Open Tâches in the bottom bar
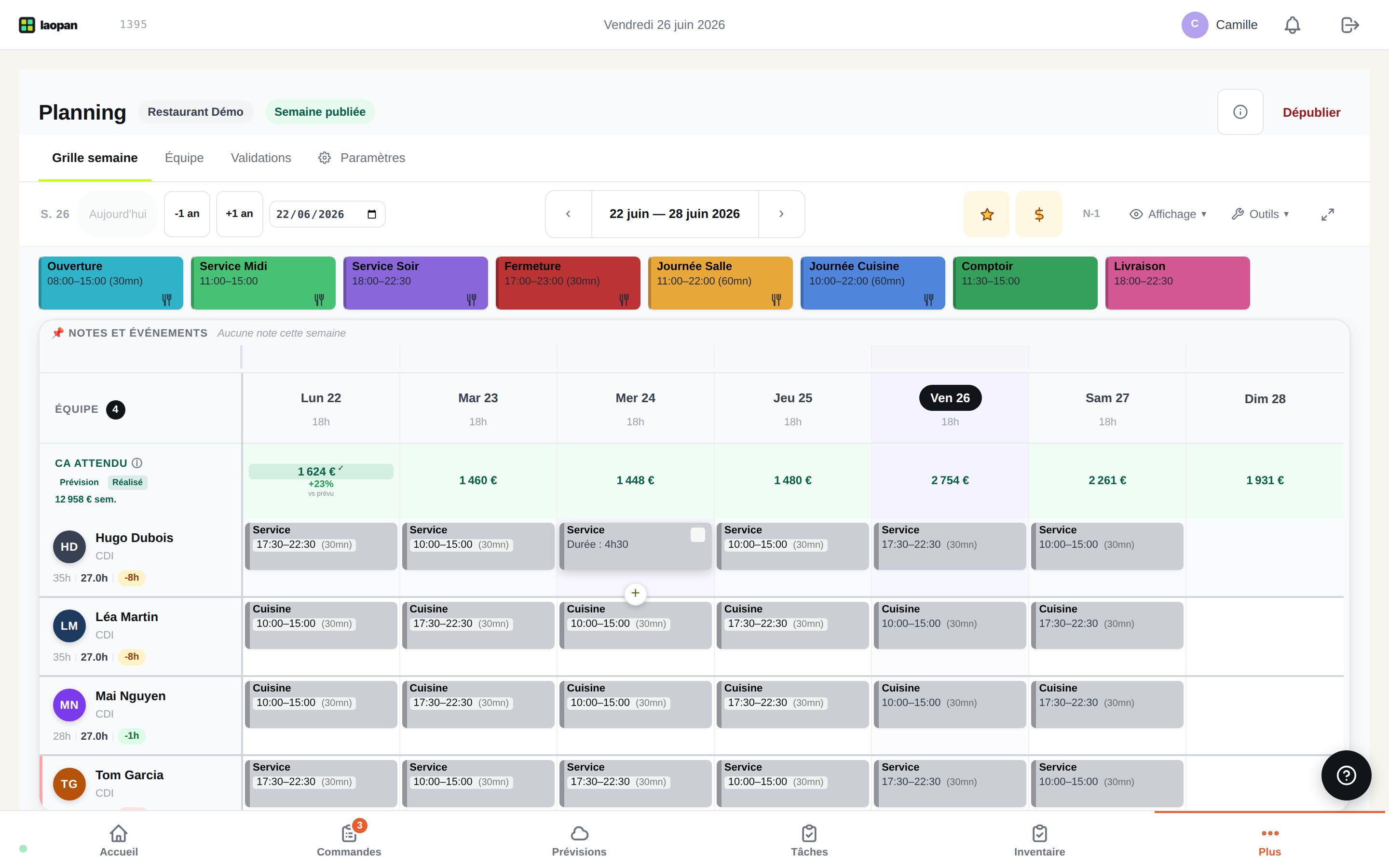Screen dimensions: 1389x868 point(809,841)
